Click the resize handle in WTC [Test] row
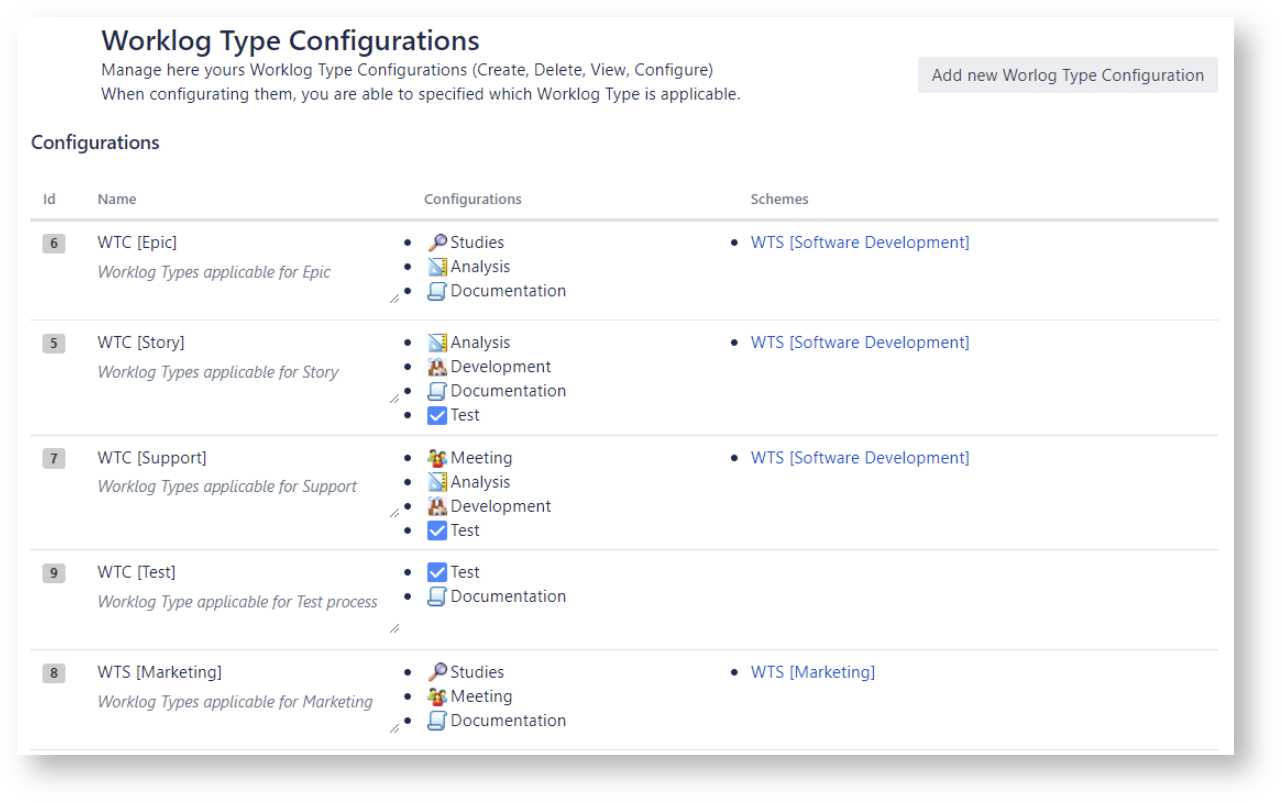1282x803 pixels. coord(394,628)
